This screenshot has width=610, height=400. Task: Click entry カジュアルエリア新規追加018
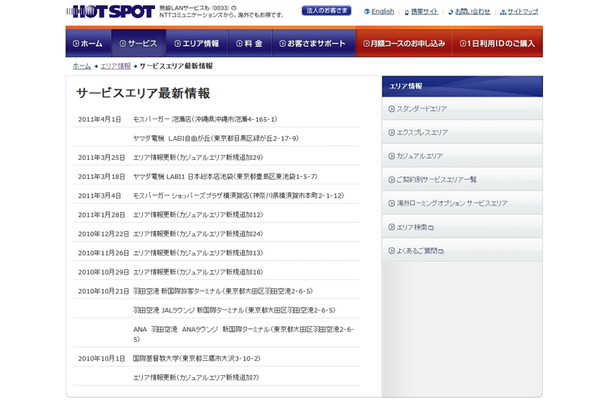(198, 272)
